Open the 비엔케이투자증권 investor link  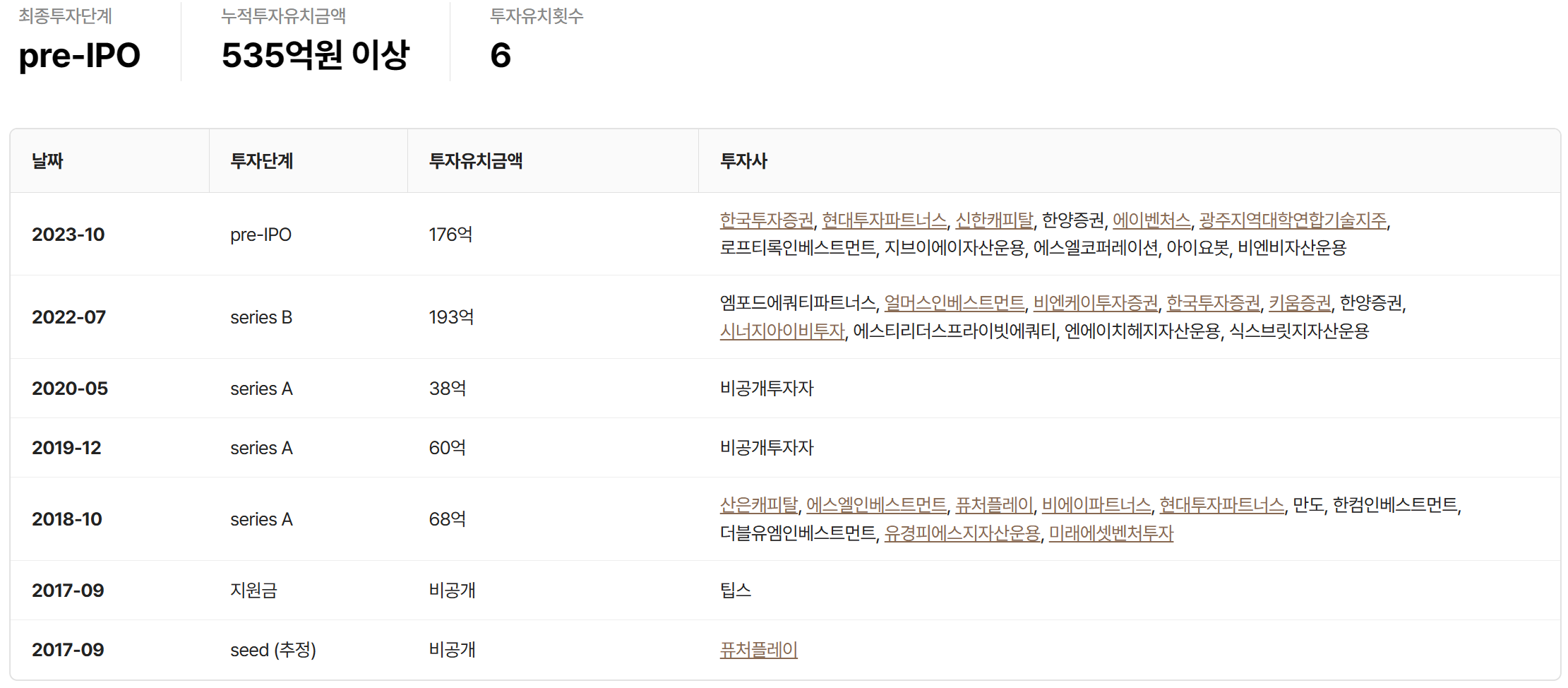click(x=1095, y=303)
